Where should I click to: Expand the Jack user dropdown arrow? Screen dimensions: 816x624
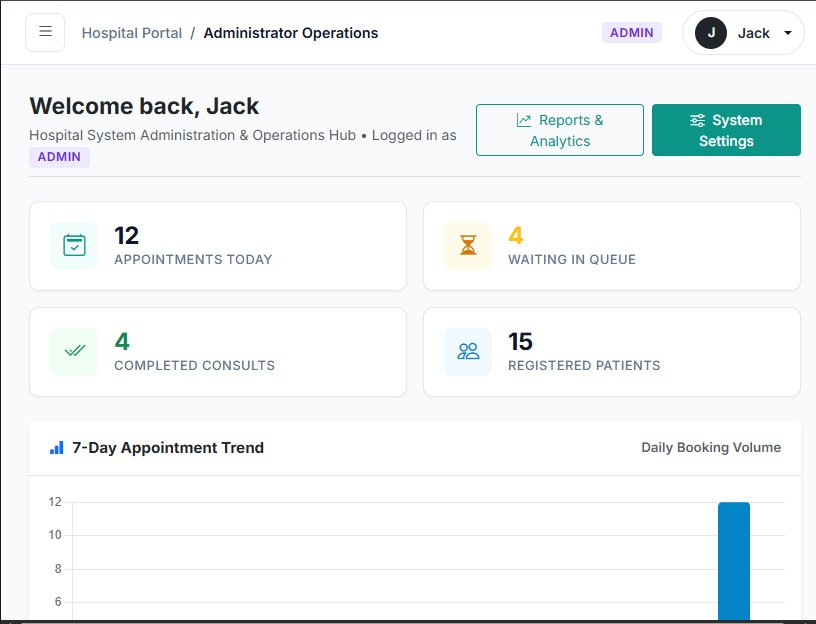pyautogui.click(x=788, y=33)
